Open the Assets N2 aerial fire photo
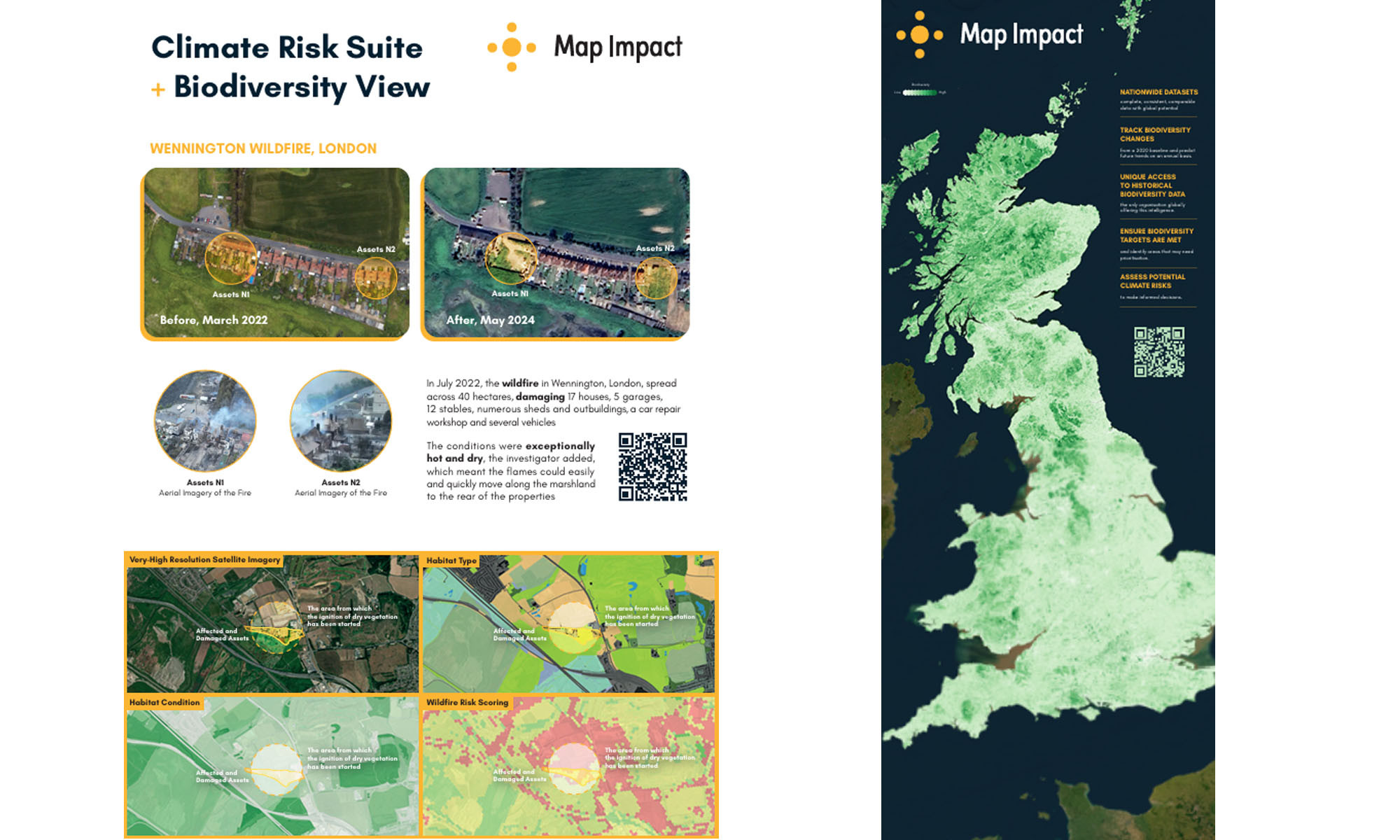This screenshot has width=1400, height=840. (x=341, y=420)
